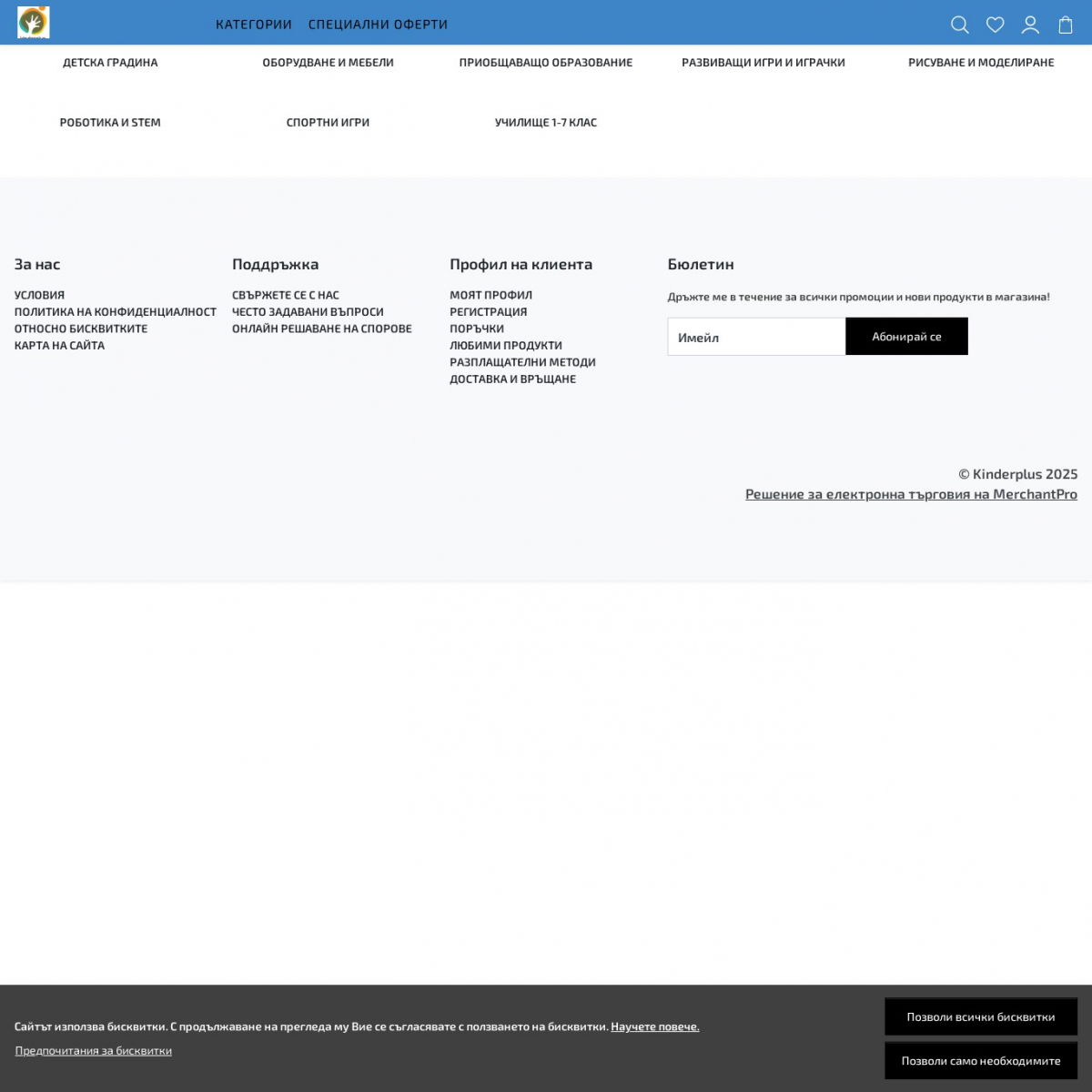The width and height of the screenshot is (1092, 1092).
Task: Click the Поддръжка heading
Action: (275, 264)
